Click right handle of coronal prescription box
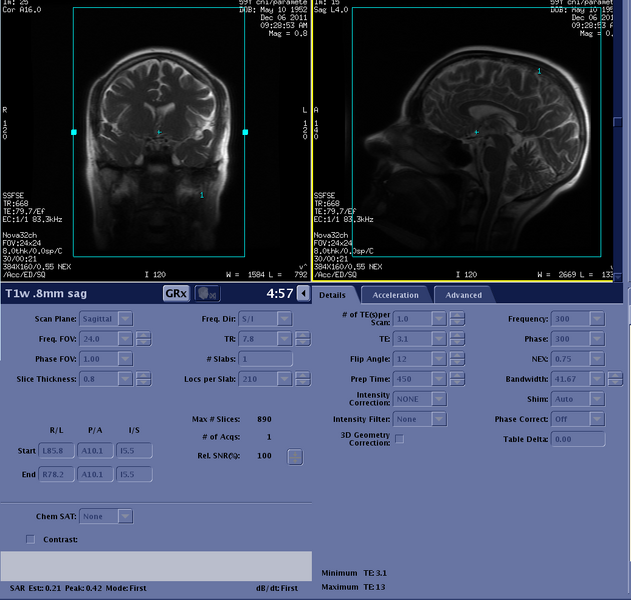631x600 pixels. (x=245, y=132)
